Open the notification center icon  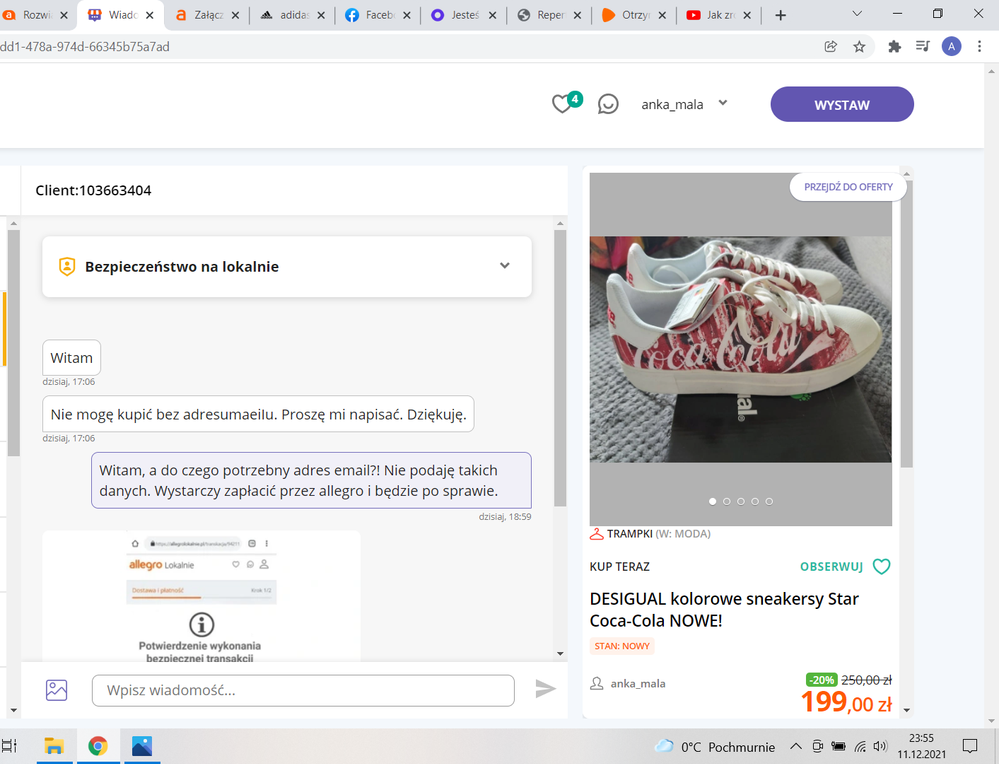(970, 746)
